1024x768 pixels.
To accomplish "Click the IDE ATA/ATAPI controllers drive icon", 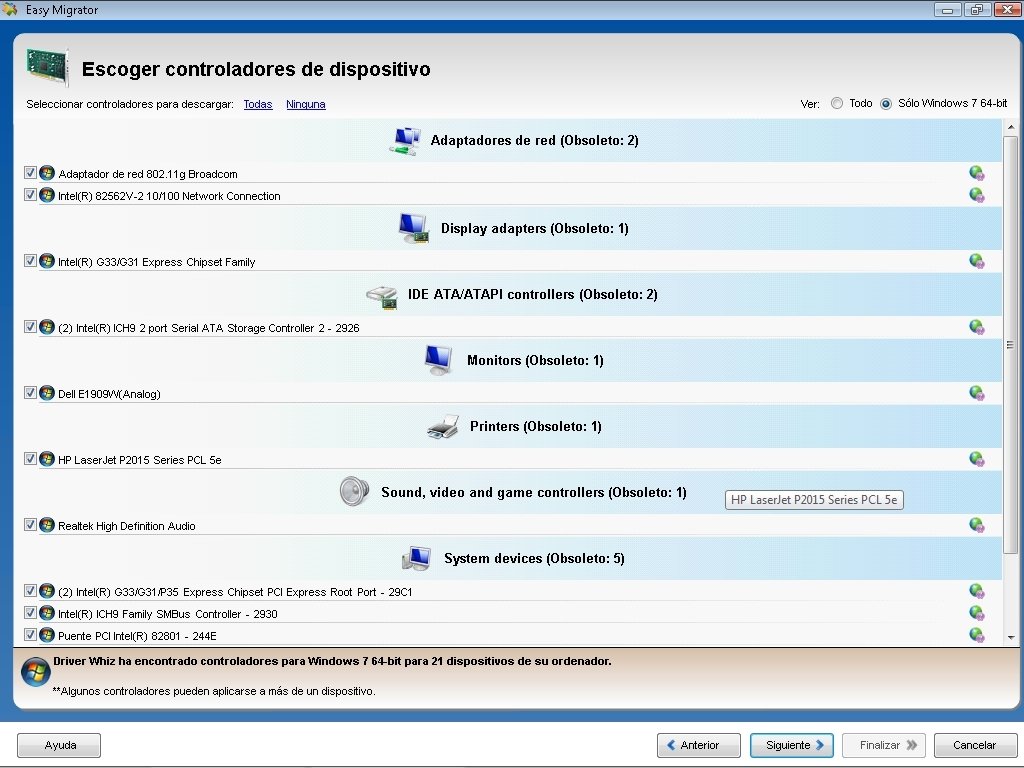I will click(382, 296).
